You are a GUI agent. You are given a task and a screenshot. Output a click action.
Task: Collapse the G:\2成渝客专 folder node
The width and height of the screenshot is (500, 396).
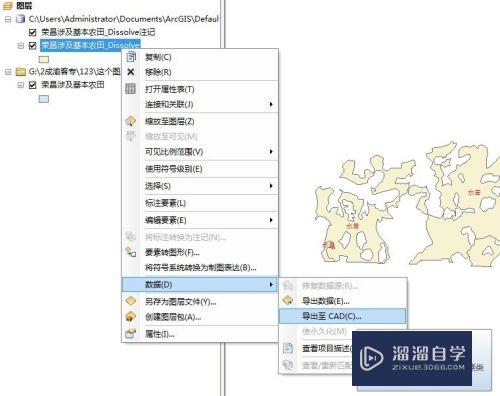[x=8, y=72]
